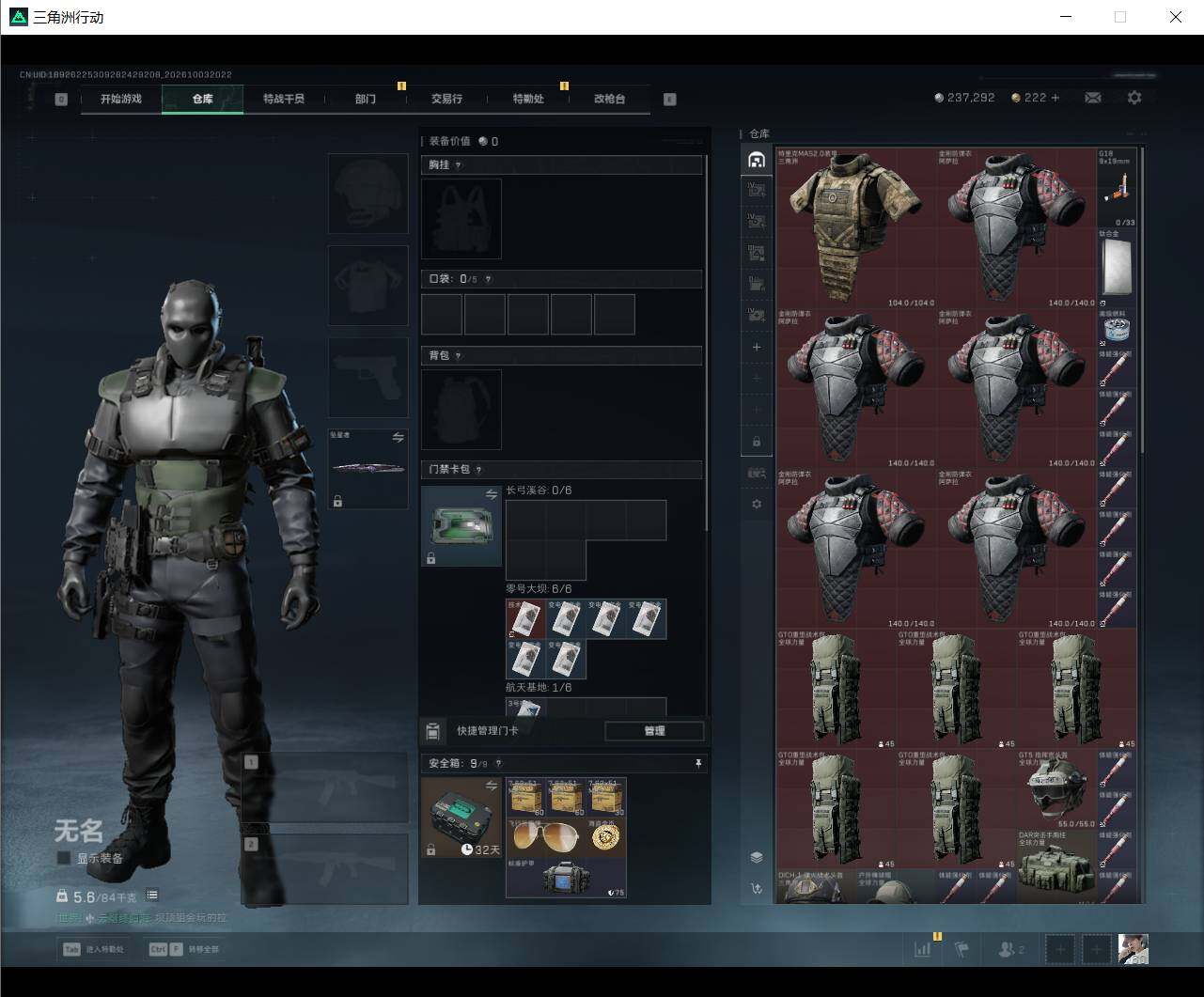Click the Tab 进入特勤处 button
The image size is (1204, 997).
tap(93, 949)
